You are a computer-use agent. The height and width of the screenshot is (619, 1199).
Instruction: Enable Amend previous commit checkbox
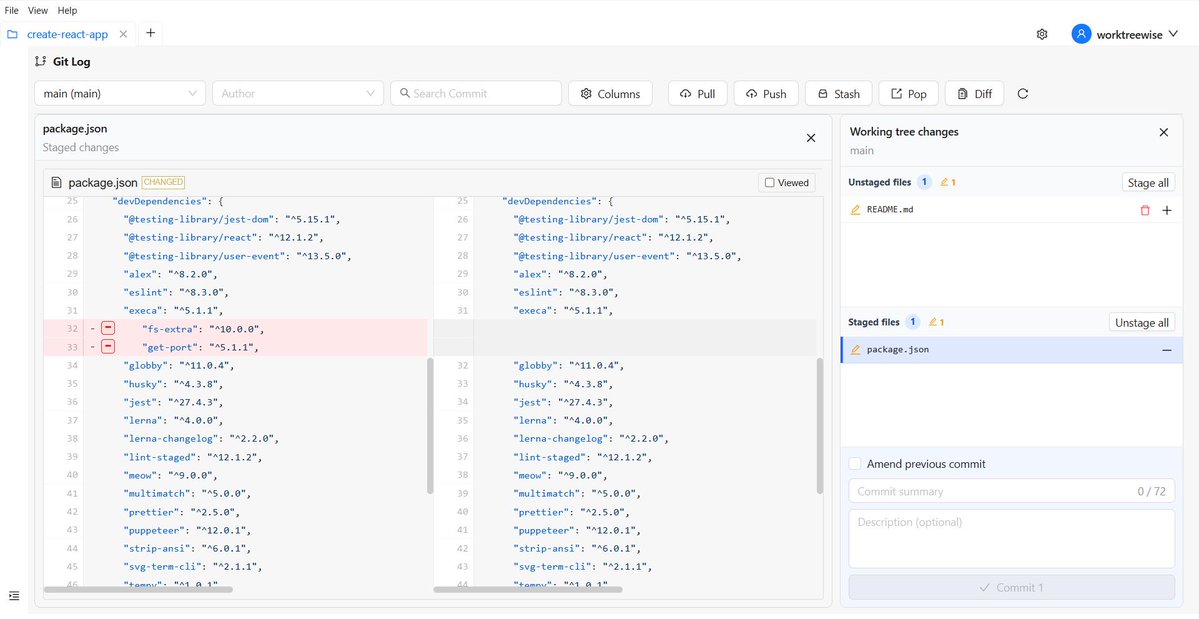tap(855, 464)
